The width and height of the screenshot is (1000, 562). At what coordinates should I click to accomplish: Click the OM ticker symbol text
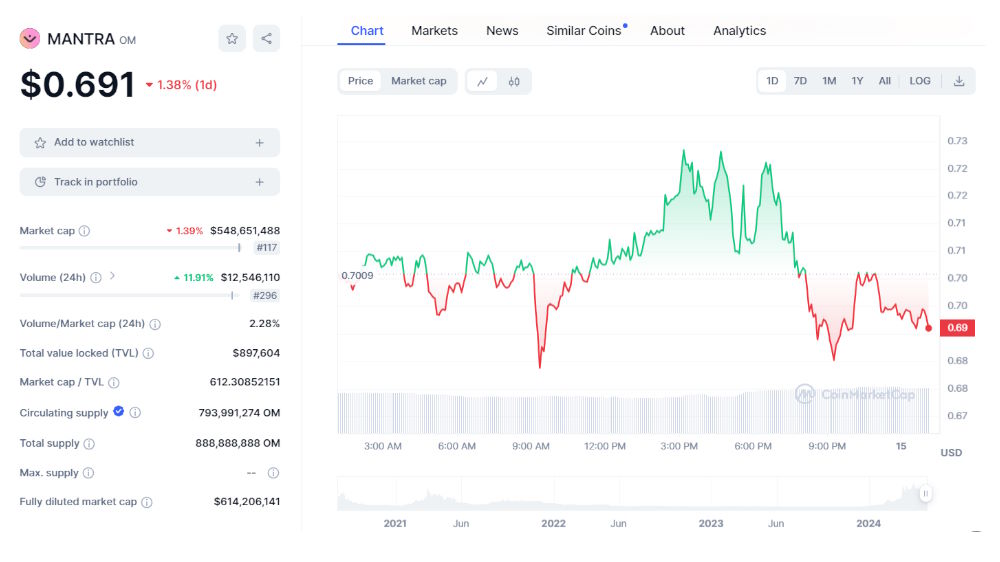click(128, 40)
